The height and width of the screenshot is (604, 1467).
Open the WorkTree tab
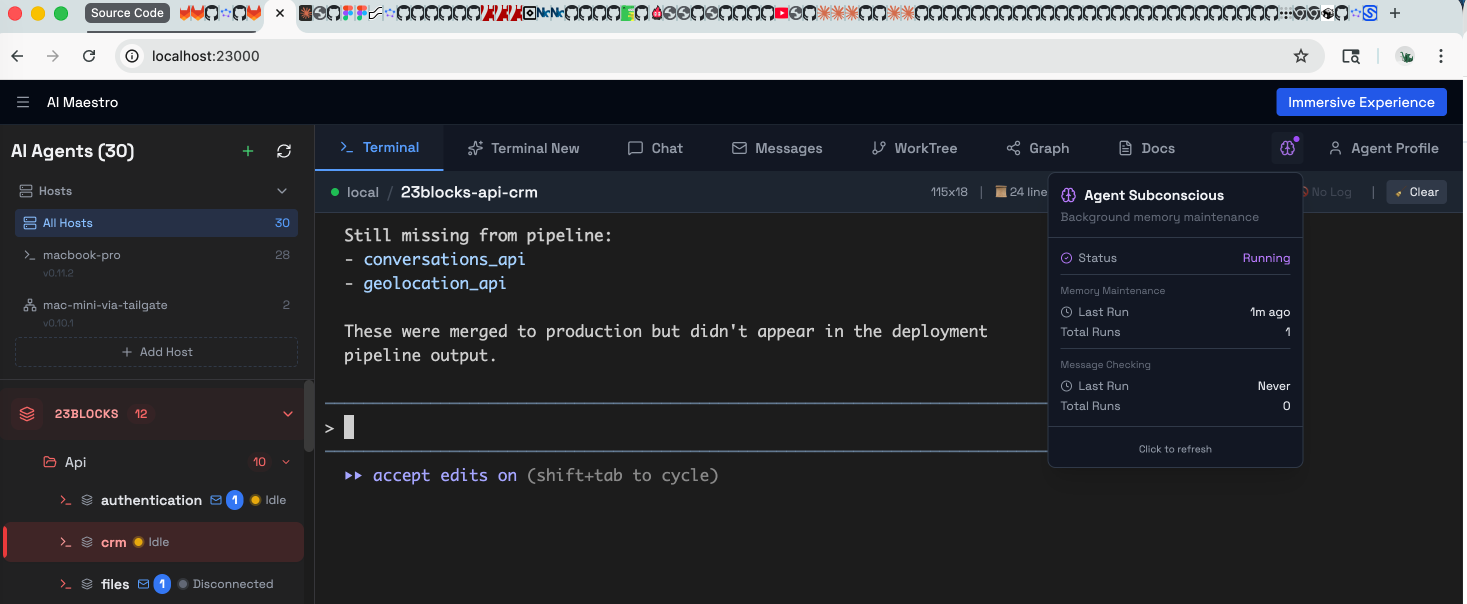[914, 148]
